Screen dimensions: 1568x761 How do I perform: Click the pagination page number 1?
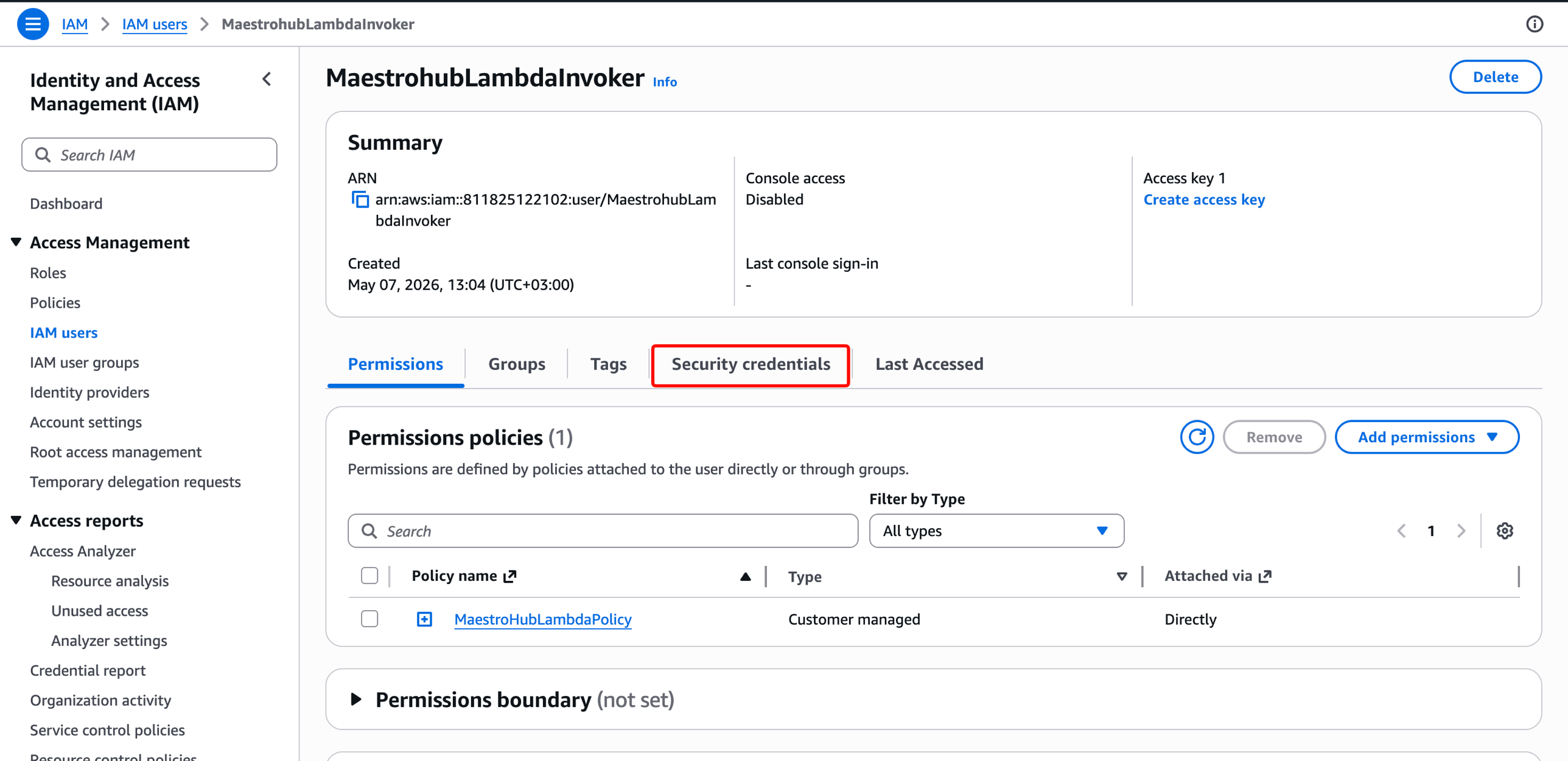pyautogui.click(x=1431, y=530)
